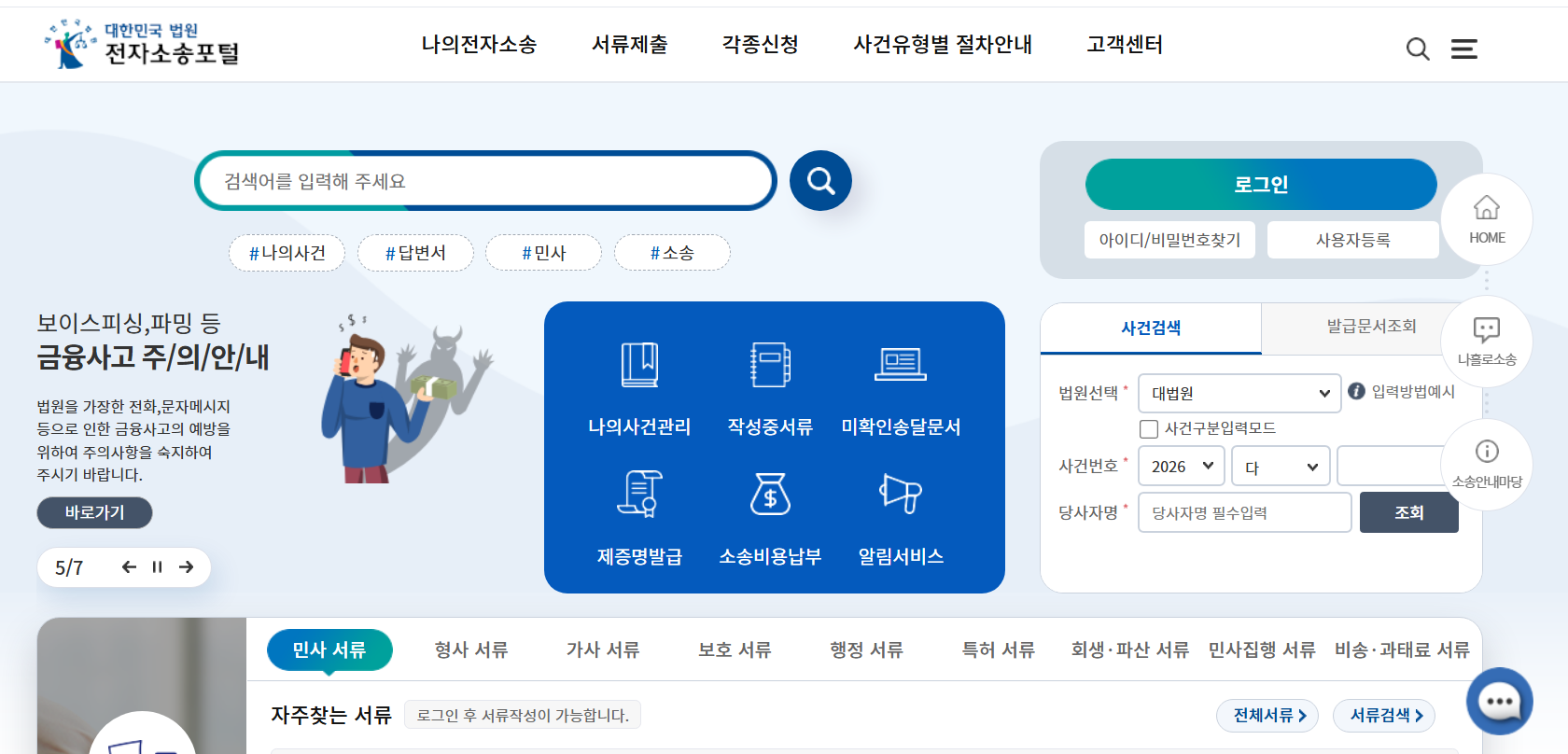The width and height of the screenshot is (1568, 754).
Task: Switch to 사건검색 tab
Action: (x=1151, y=328)
